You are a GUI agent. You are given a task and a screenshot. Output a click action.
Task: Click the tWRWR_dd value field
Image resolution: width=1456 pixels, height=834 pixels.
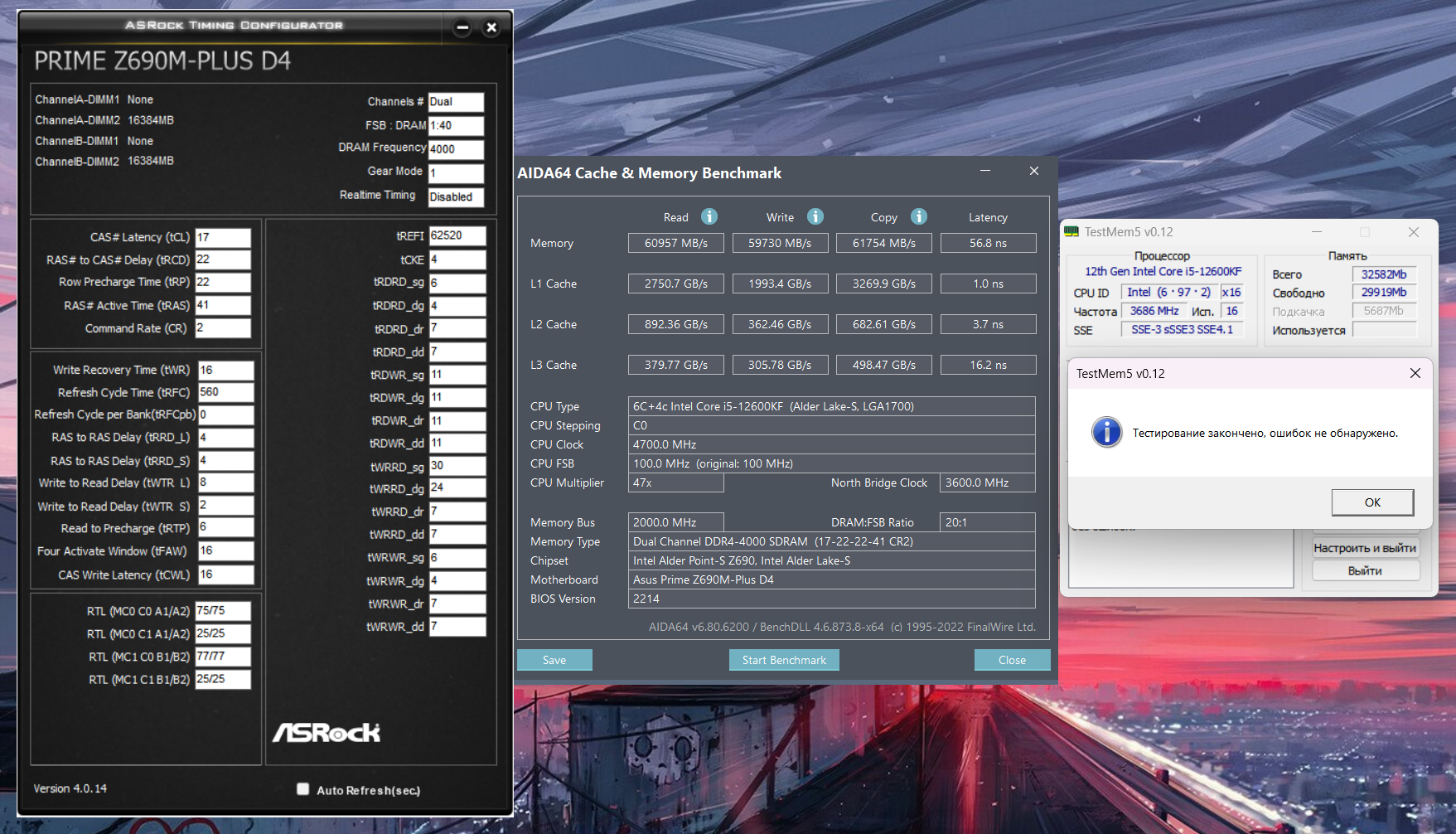pos(457,627)
